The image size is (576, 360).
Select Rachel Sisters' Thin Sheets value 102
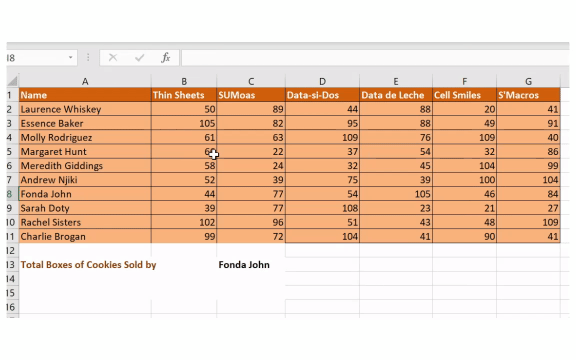[184, 222]
